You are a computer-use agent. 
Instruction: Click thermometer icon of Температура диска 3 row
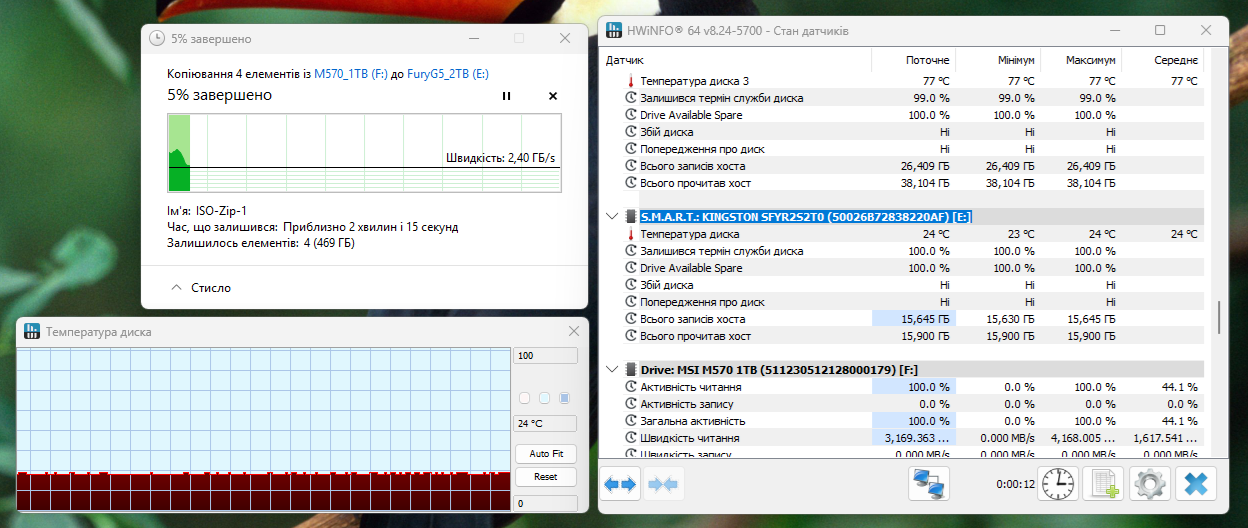coord(630,81)
